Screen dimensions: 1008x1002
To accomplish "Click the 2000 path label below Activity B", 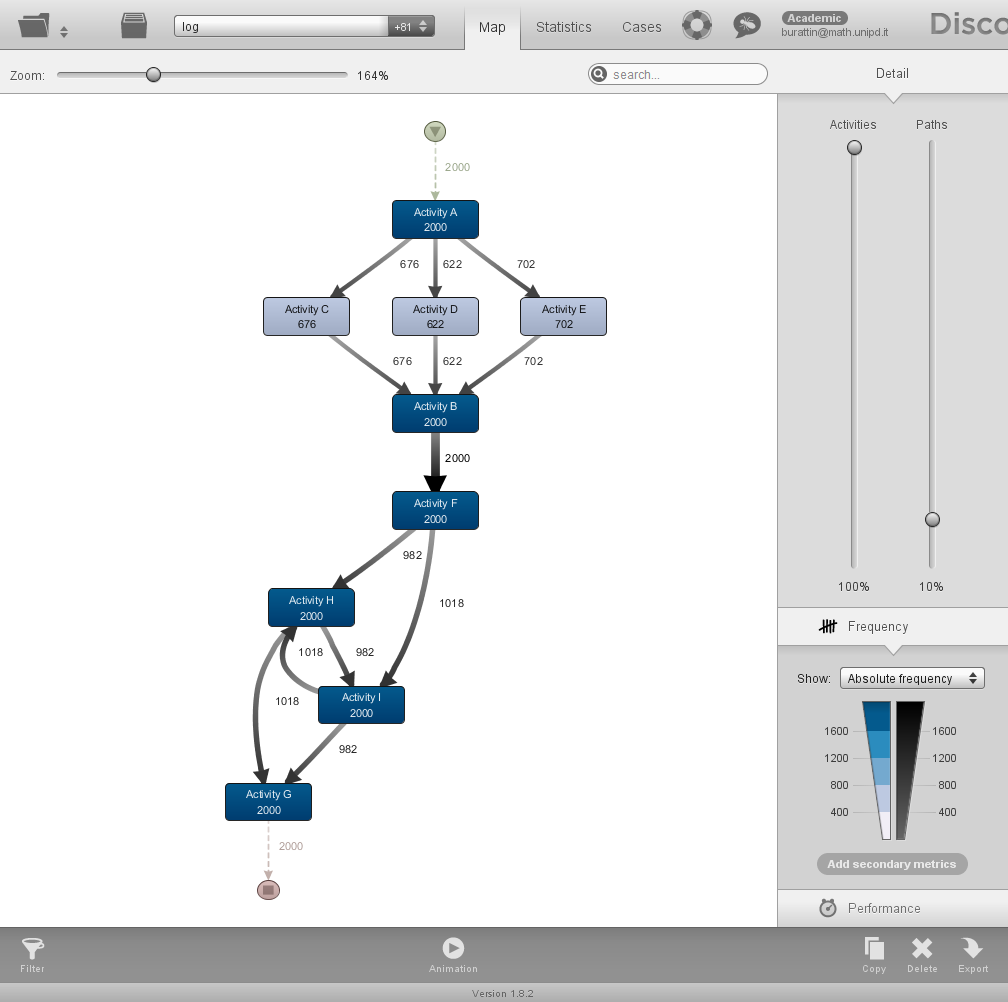I will click(457, 458).
